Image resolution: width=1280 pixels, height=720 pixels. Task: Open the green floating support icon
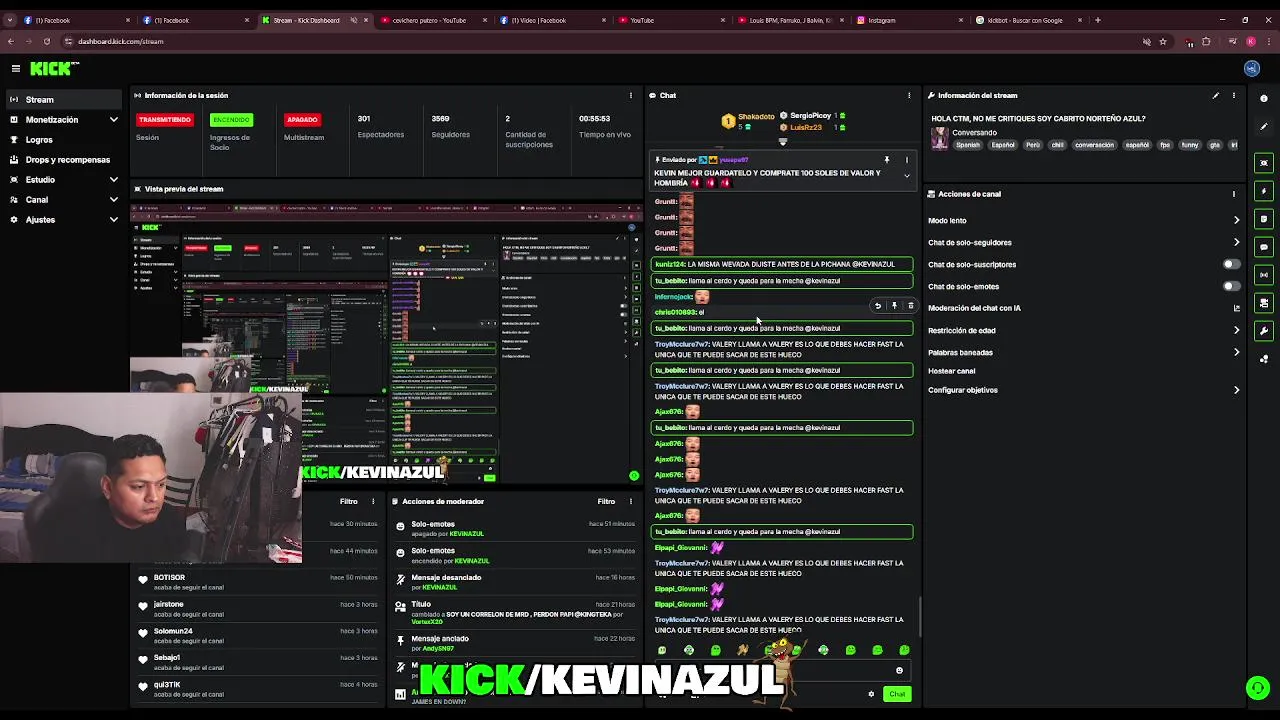point(1257,687)
